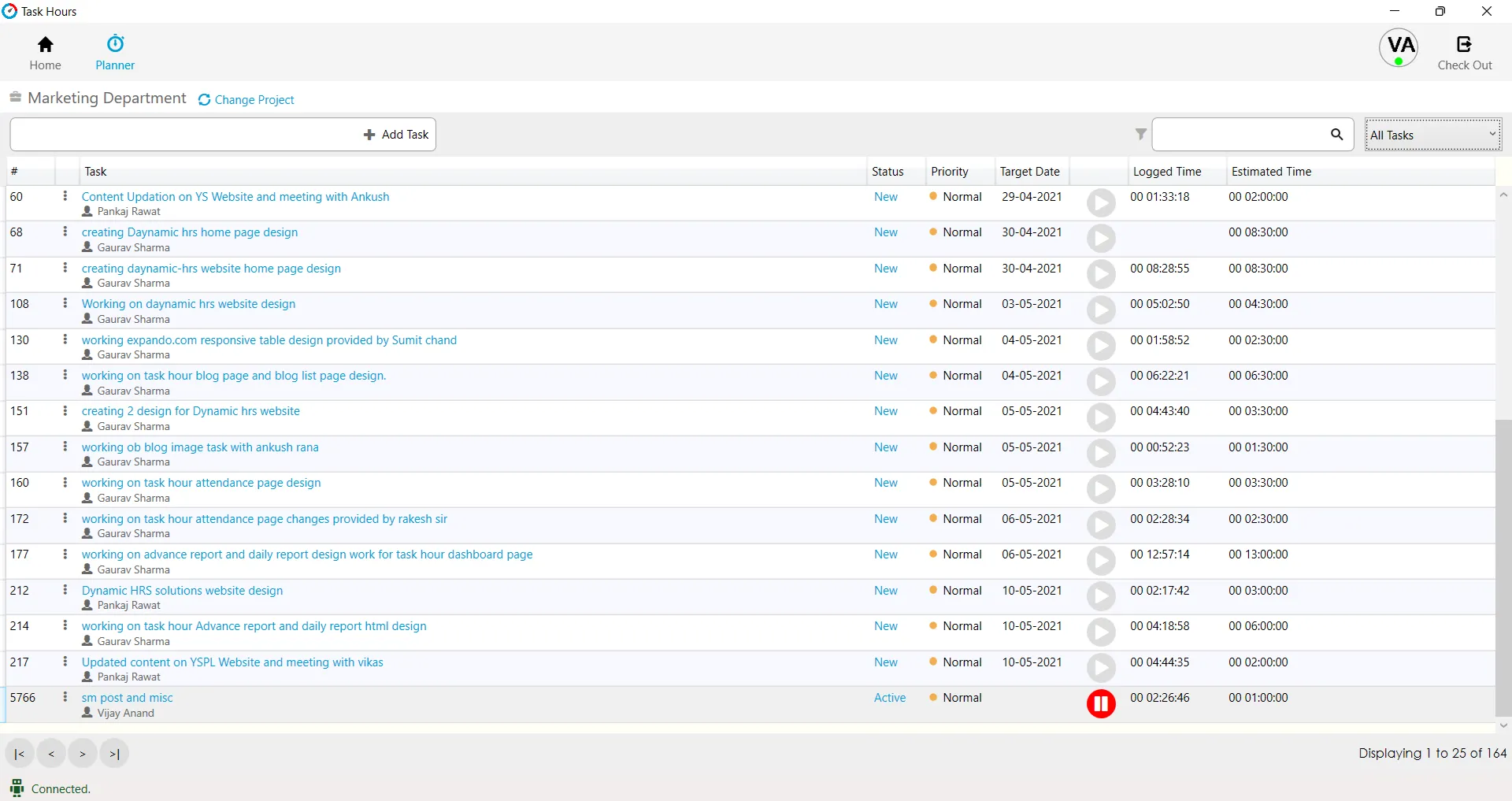
Task: Open the Planner view
Action: pyautogui.click(x=114, y=52)
